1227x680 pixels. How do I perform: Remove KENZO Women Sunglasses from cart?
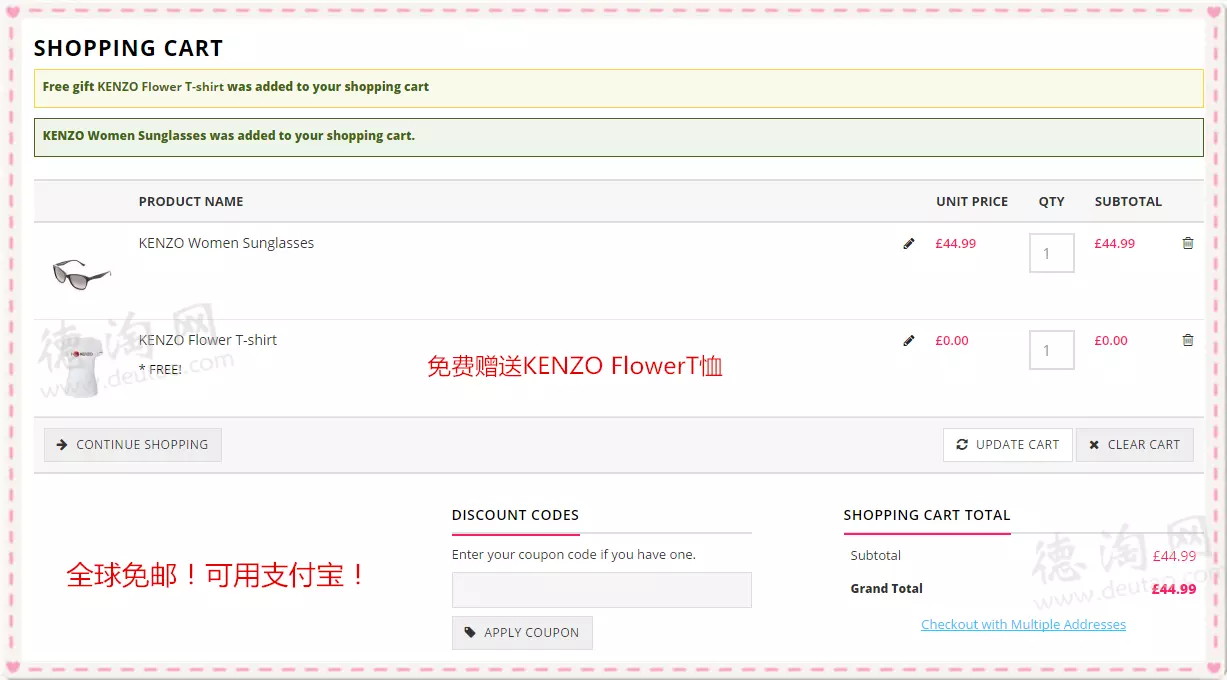[1188, 243]
